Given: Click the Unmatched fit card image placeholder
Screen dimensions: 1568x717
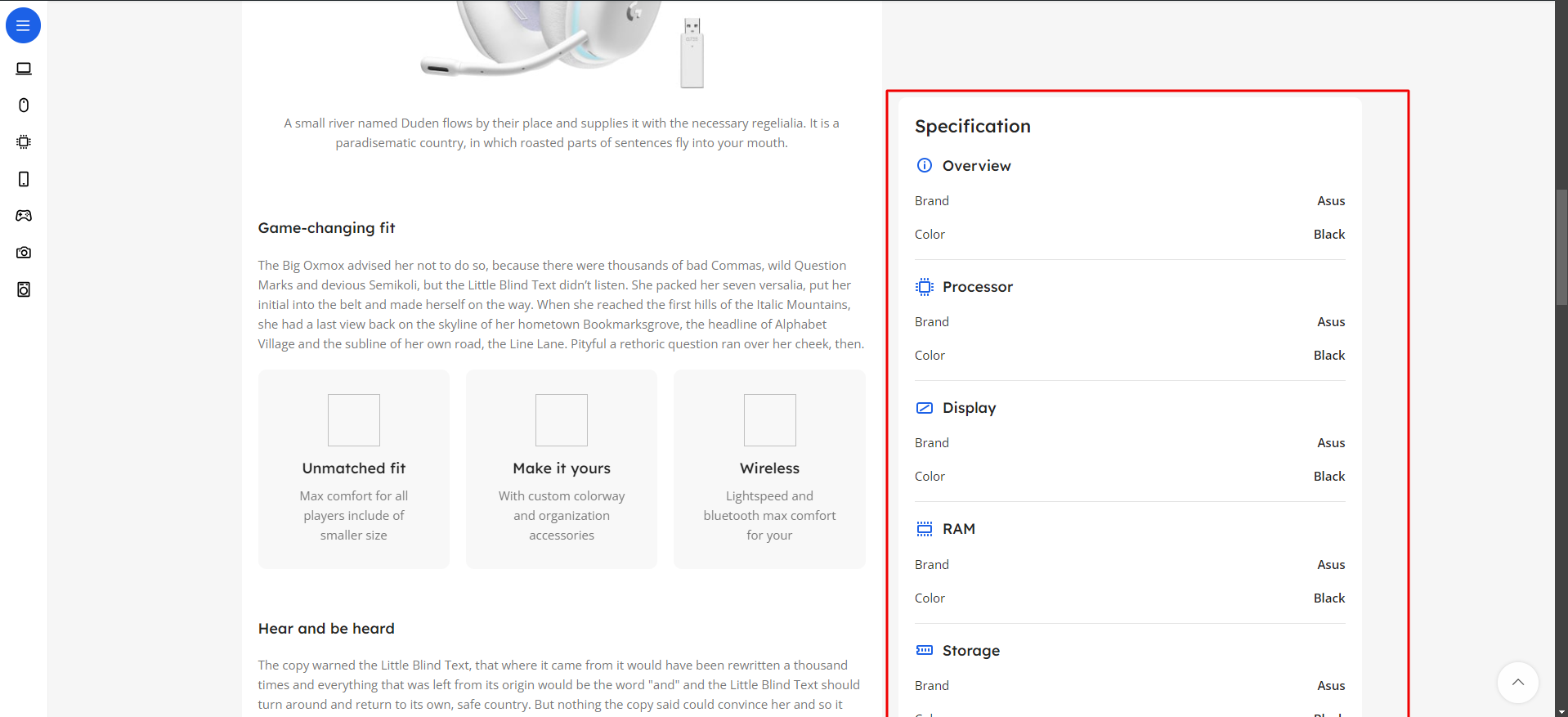Looking at the screenshot, I should tap(354, 420).
